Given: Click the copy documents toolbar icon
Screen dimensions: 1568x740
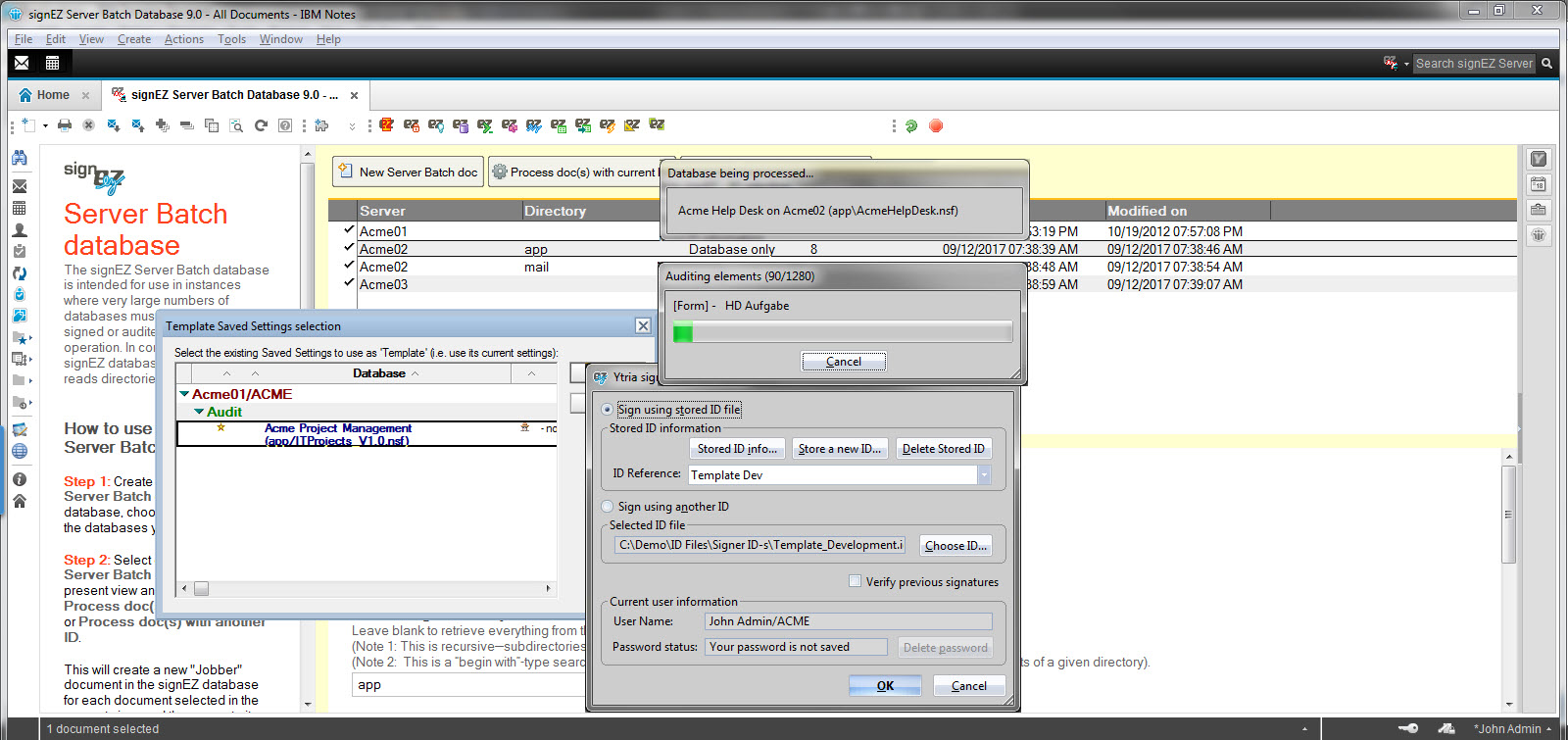Looking at the screenshot, I should click(211, 125).
